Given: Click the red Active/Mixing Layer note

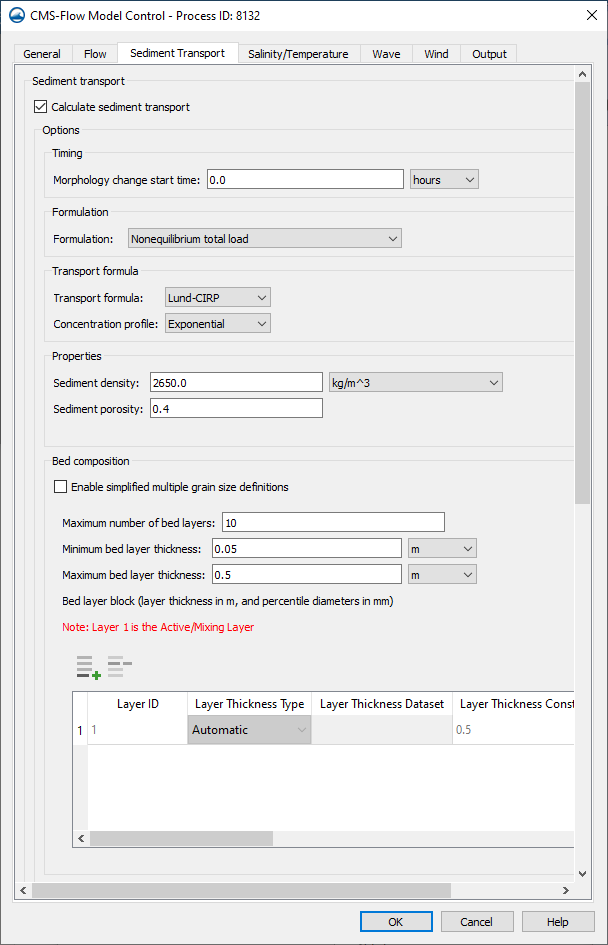Looking at the screenshot, I should (x=158, y=627).
